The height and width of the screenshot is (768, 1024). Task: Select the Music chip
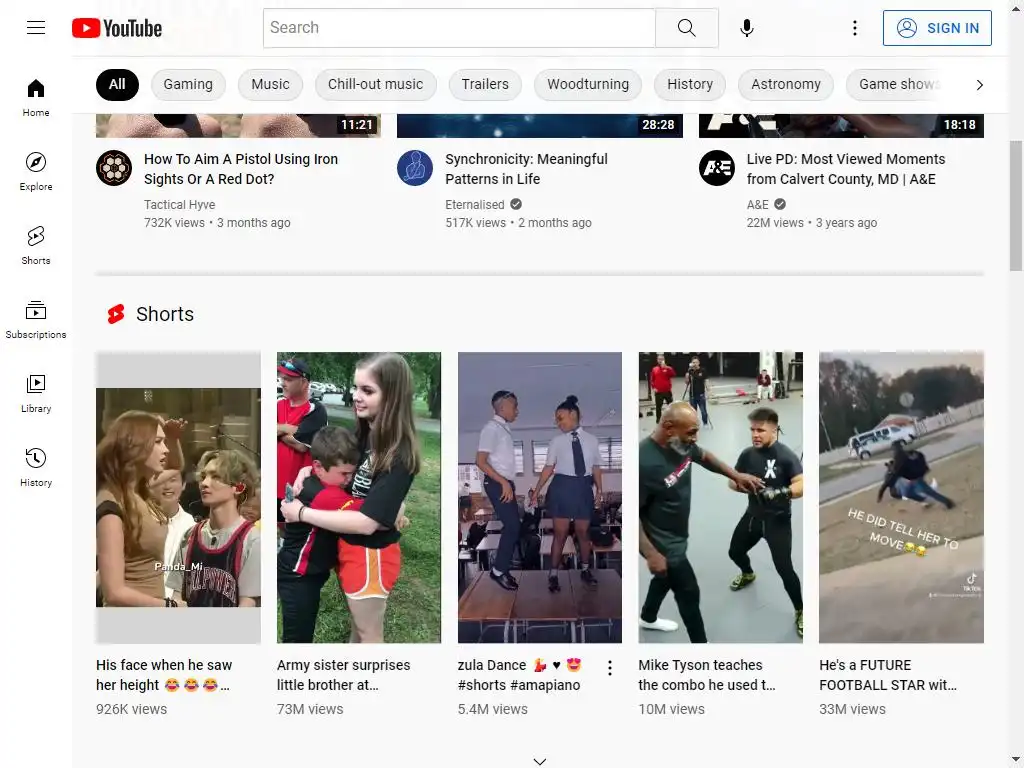(270, 85)
